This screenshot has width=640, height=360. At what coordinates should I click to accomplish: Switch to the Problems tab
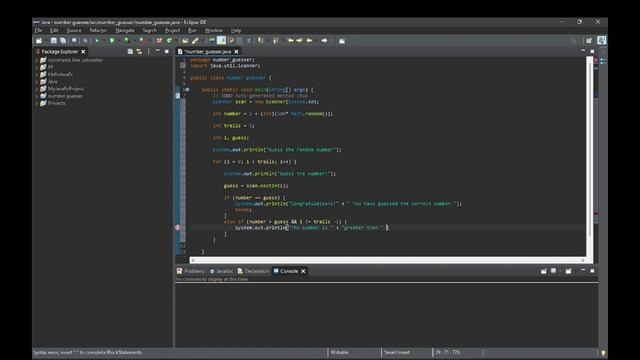pyautogui.click(x=191, y=271)
